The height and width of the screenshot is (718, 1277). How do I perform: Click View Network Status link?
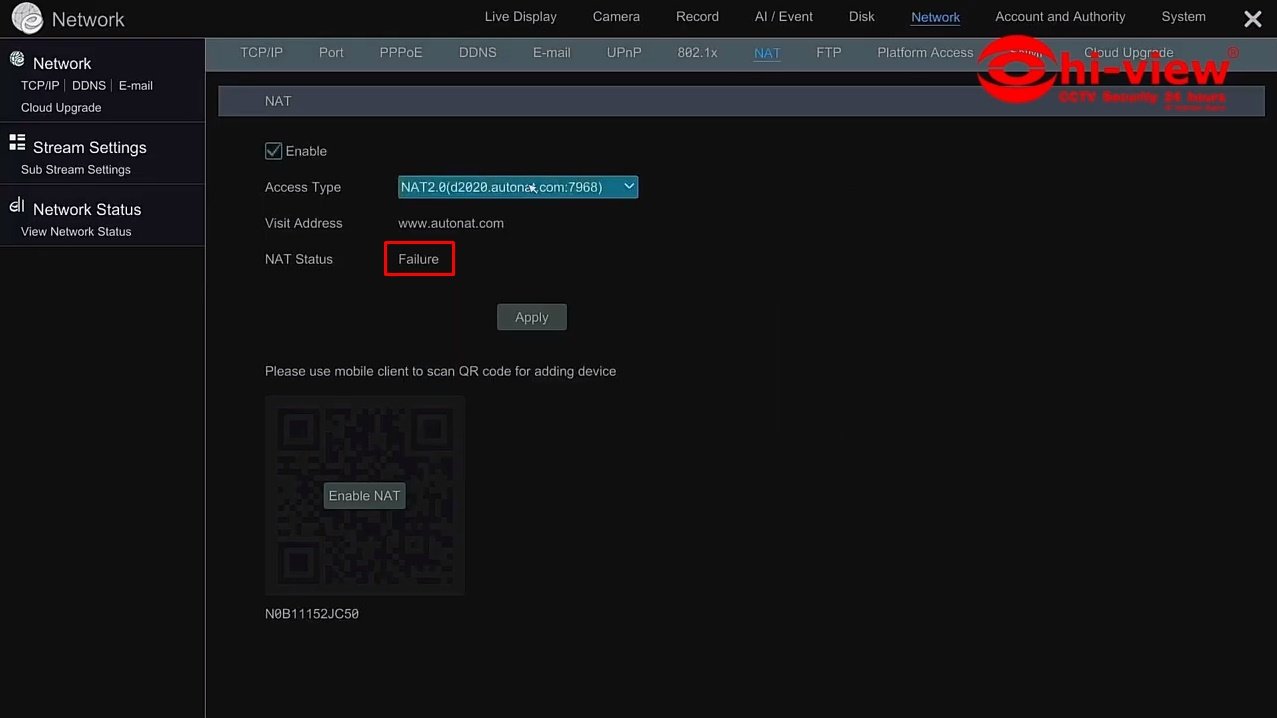(x=76, y=232)
